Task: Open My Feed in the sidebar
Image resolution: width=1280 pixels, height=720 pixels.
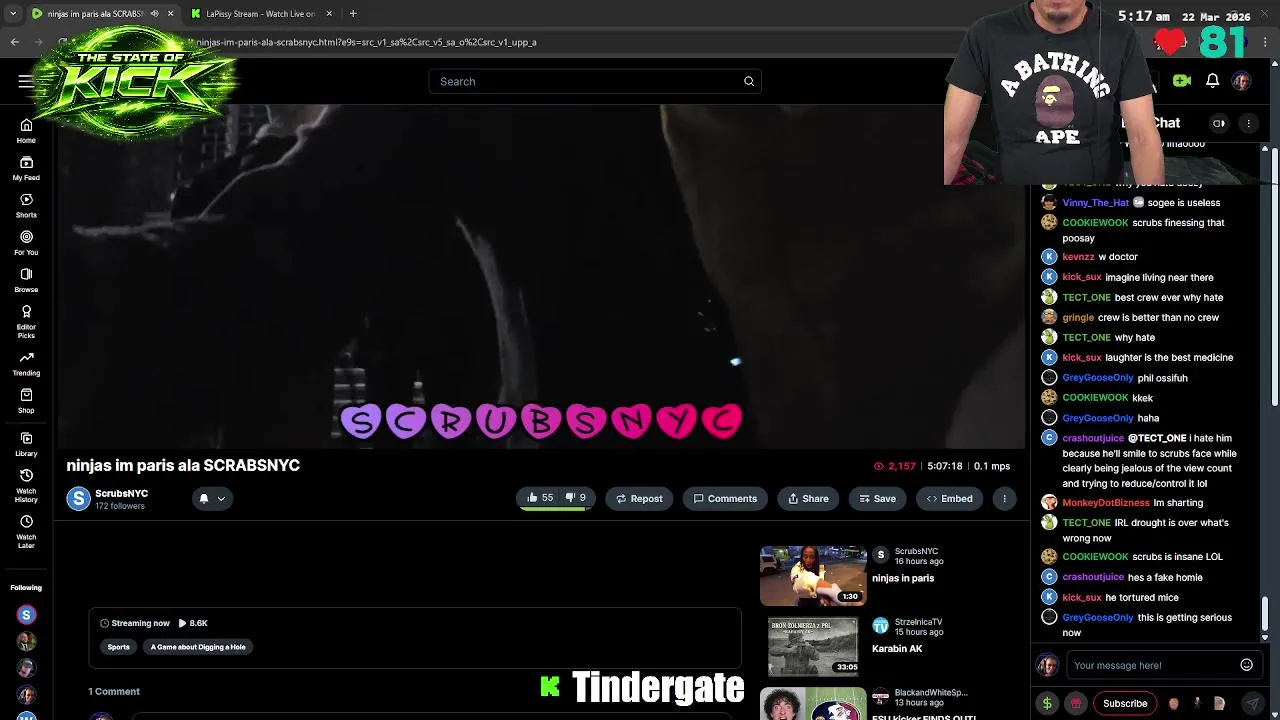Action: (26, 168)
